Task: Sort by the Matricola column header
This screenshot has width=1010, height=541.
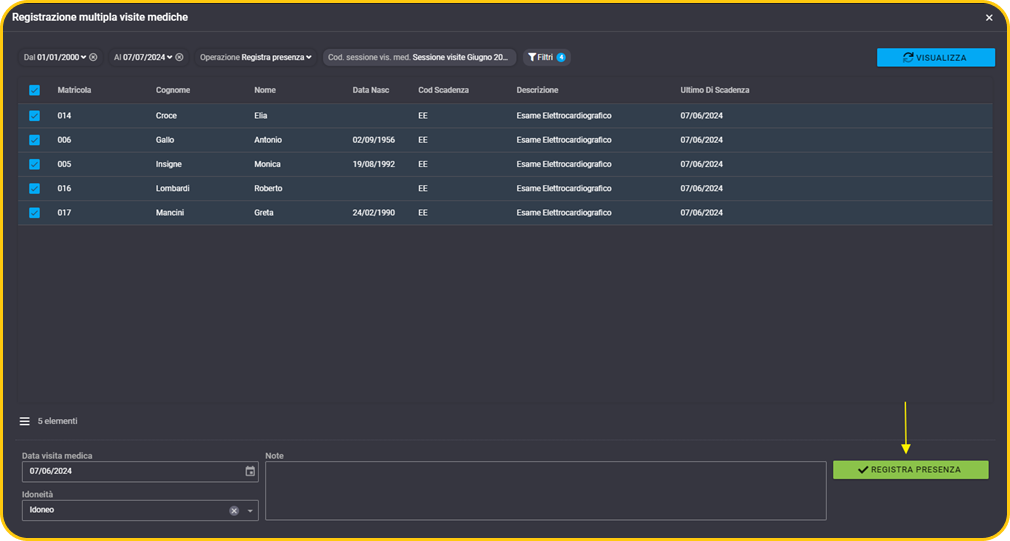Action: [74, 90]
